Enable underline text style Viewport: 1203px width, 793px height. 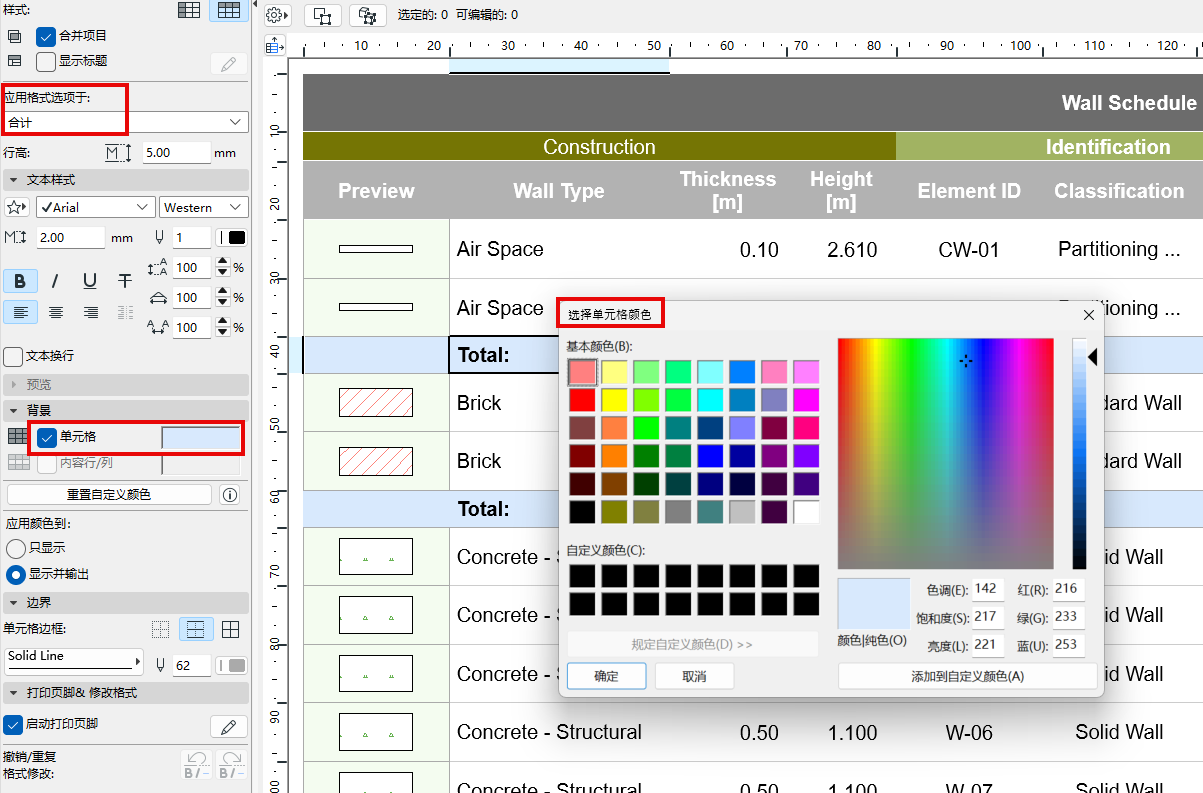pos(90,281)
